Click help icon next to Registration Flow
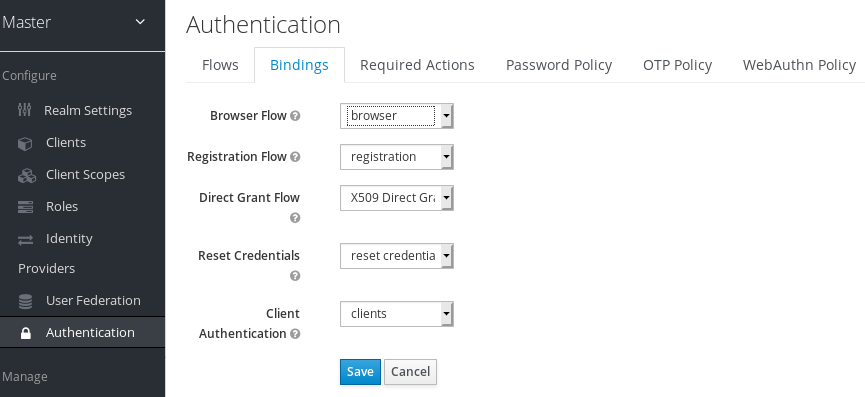 coord(295,157)
